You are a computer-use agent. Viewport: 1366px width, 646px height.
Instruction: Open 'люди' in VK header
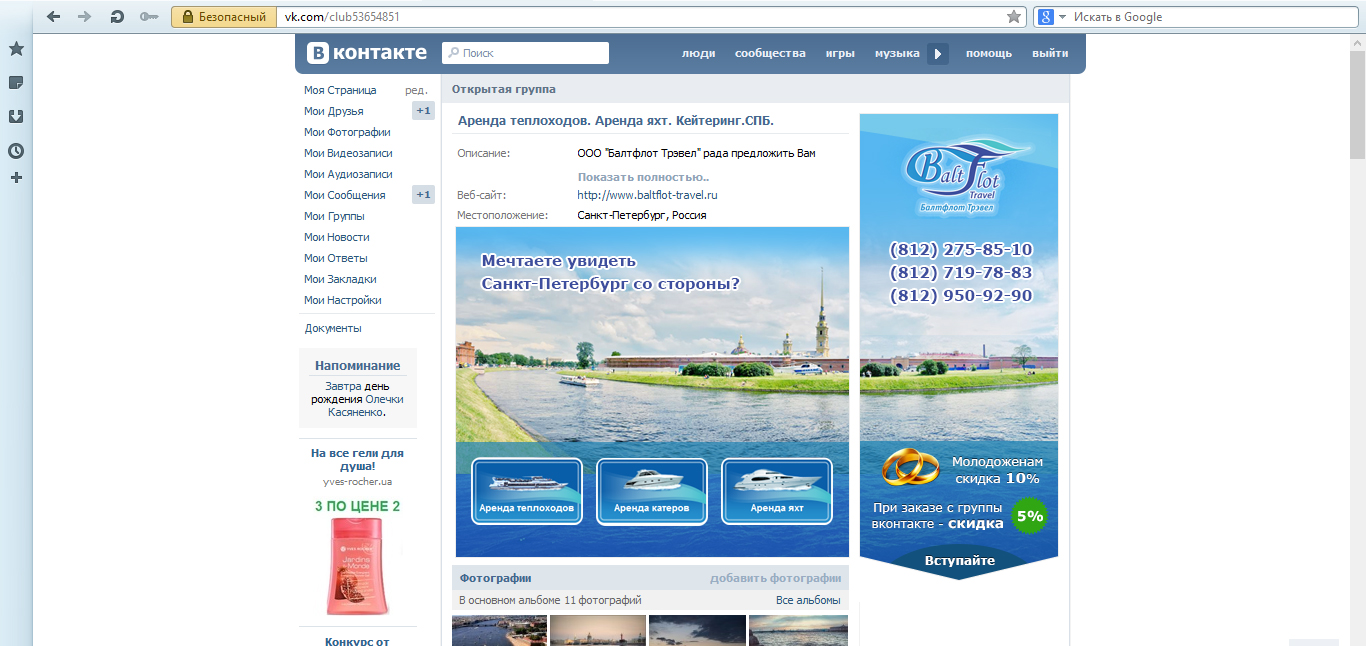(698, 54)
